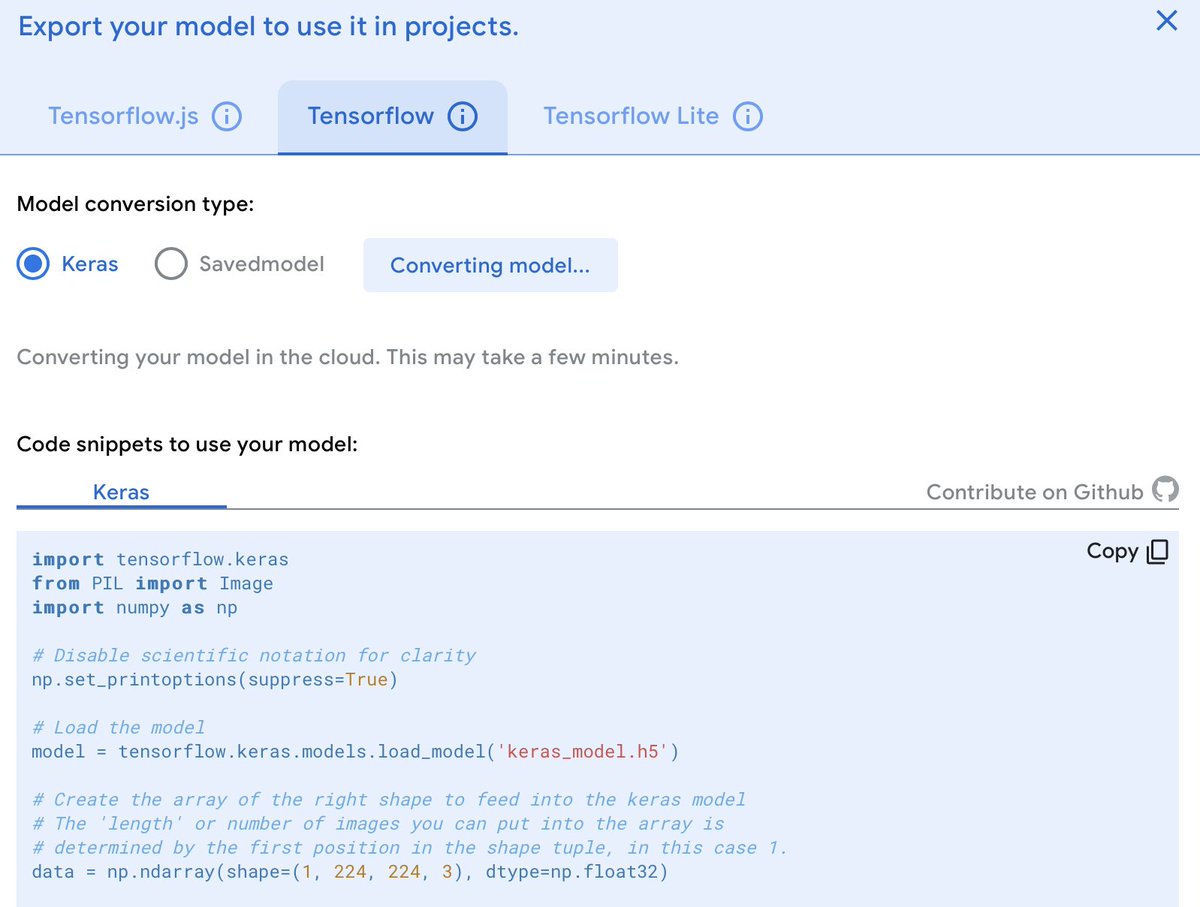Click the copy clipboard icon
This screenshot has height=907, width=1200.
point(1157,552)
